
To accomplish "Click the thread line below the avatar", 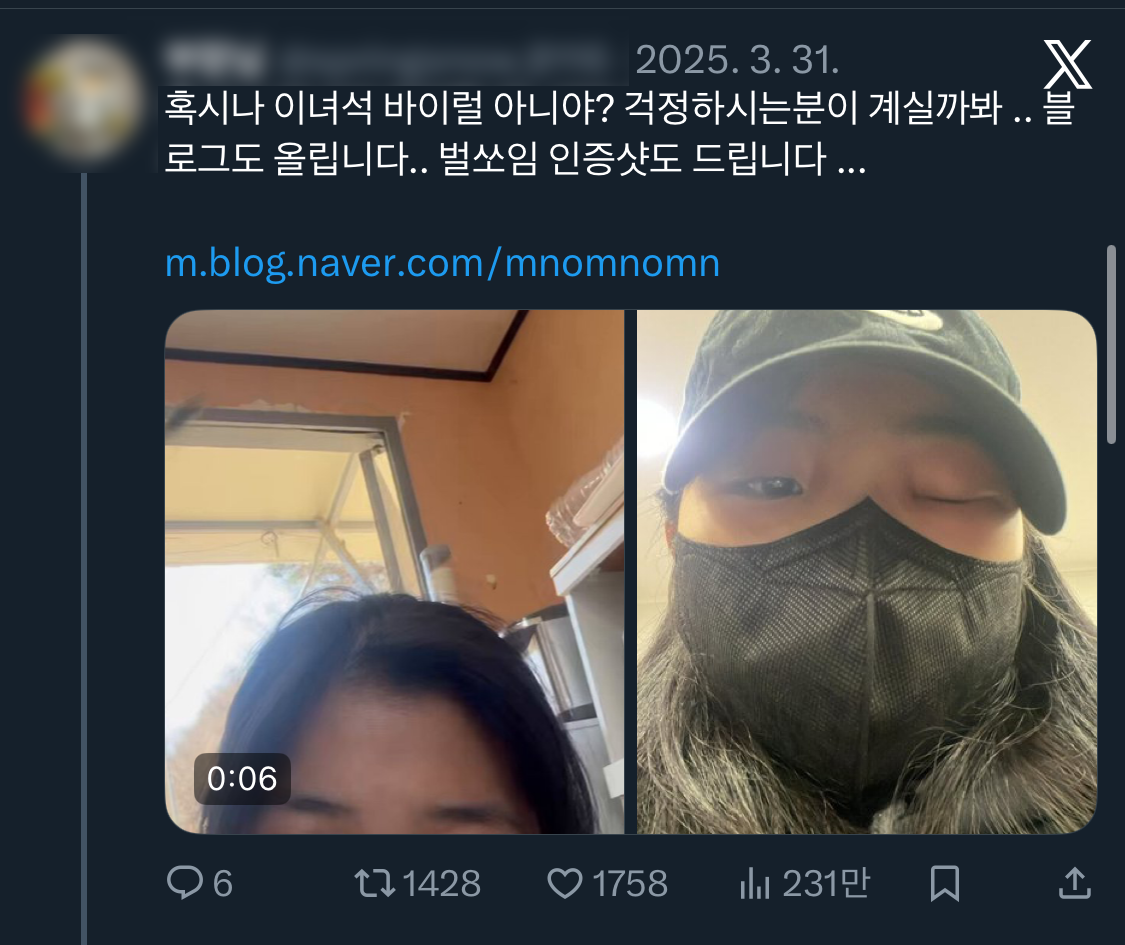I will [x=84, y=550].
